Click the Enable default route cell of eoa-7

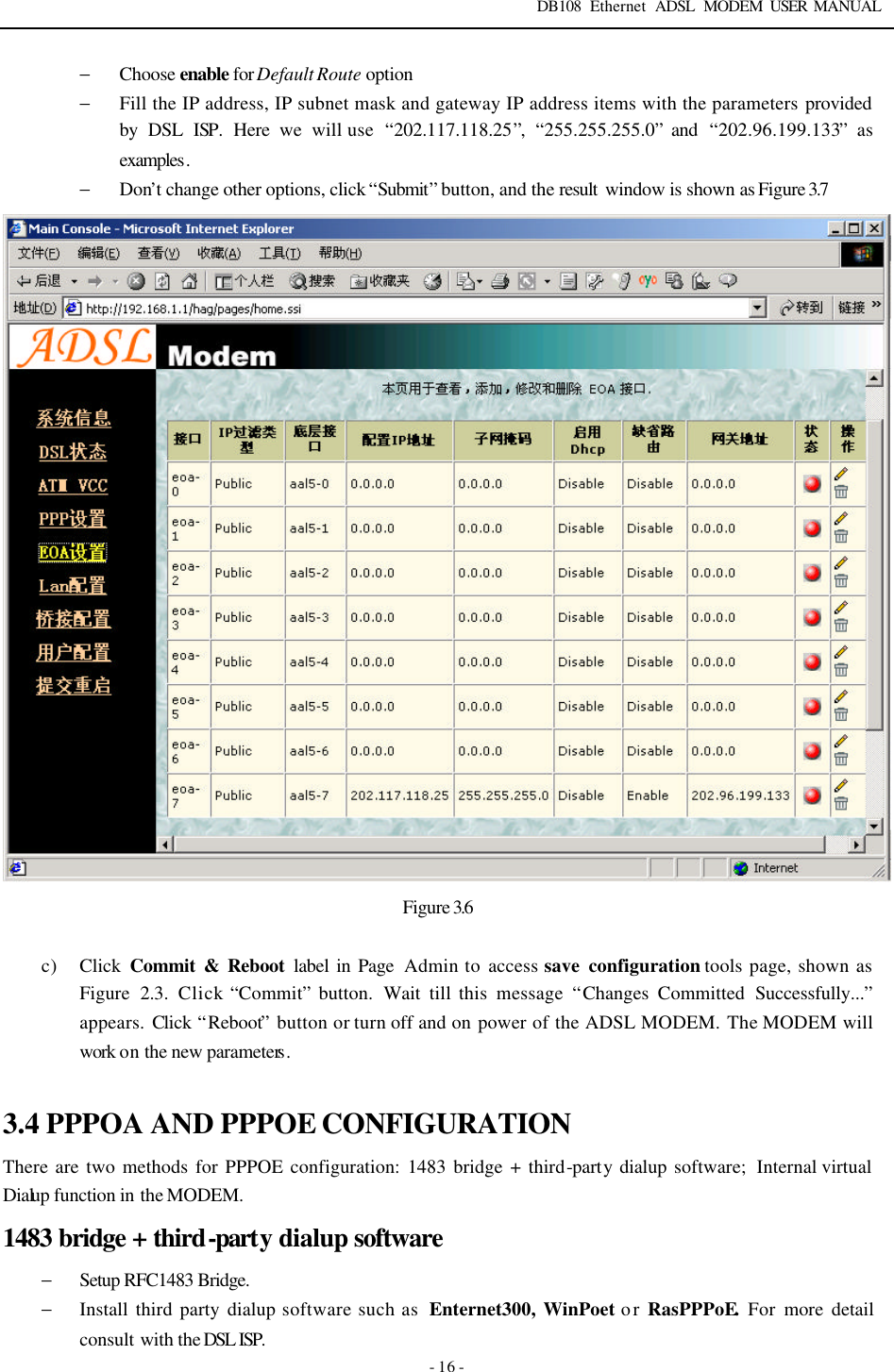point(653,795)
